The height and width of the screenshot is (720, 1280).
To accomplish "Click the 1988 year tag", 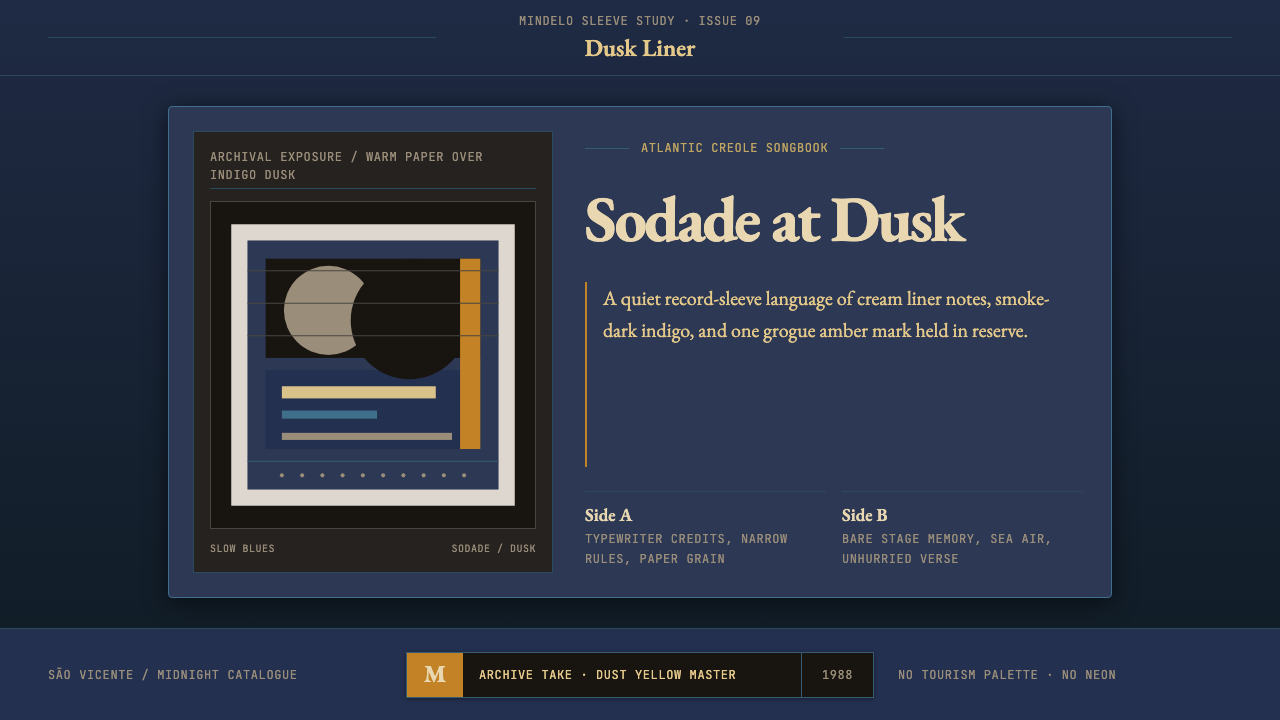I will click(x=837, y=675).
